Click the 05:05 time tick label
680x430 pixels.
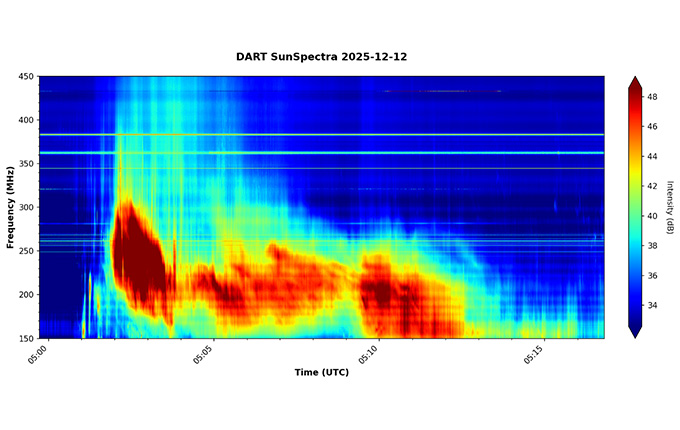click(201, 355)
